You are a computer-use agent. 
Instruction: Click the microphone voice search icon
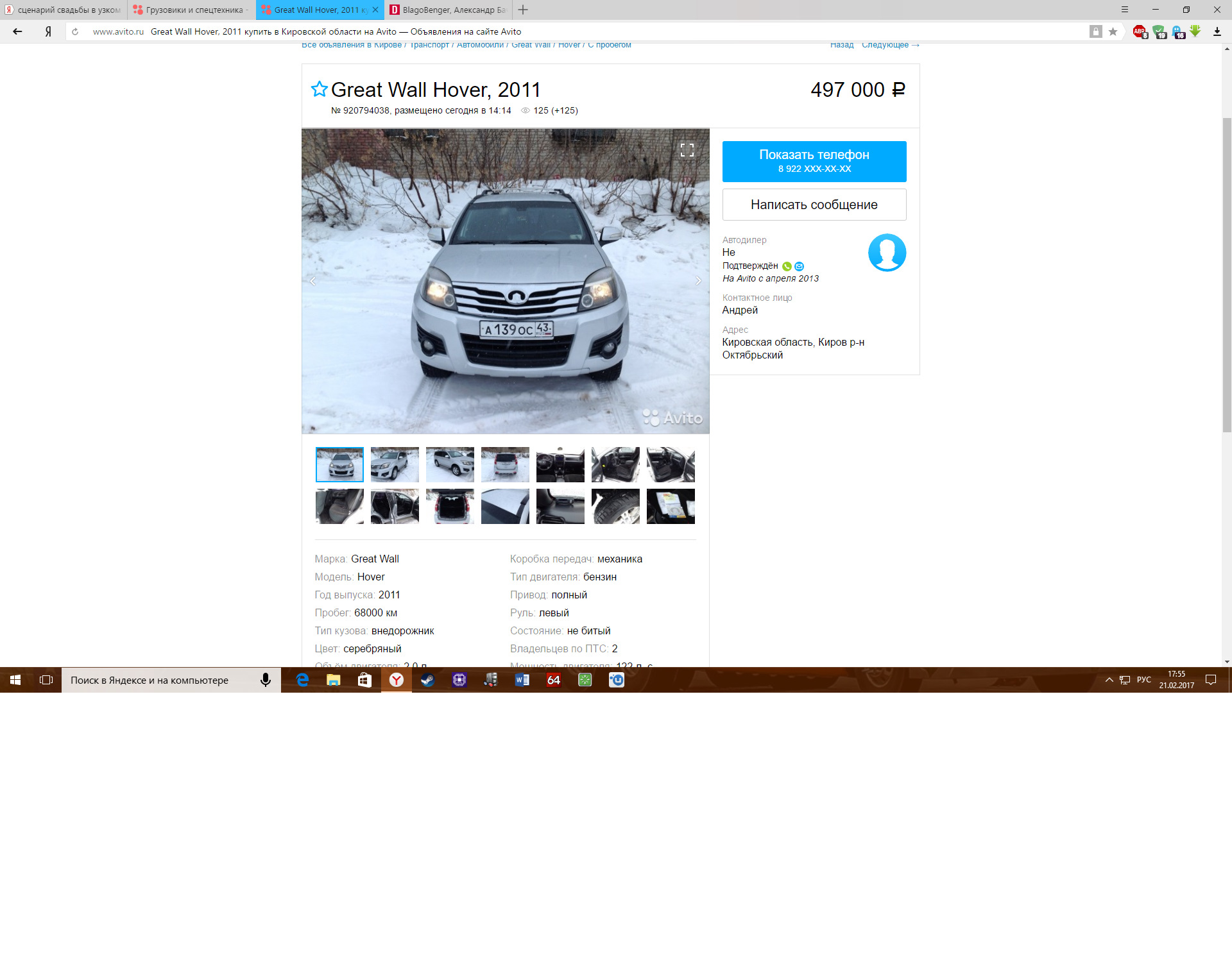coord(265,680)
